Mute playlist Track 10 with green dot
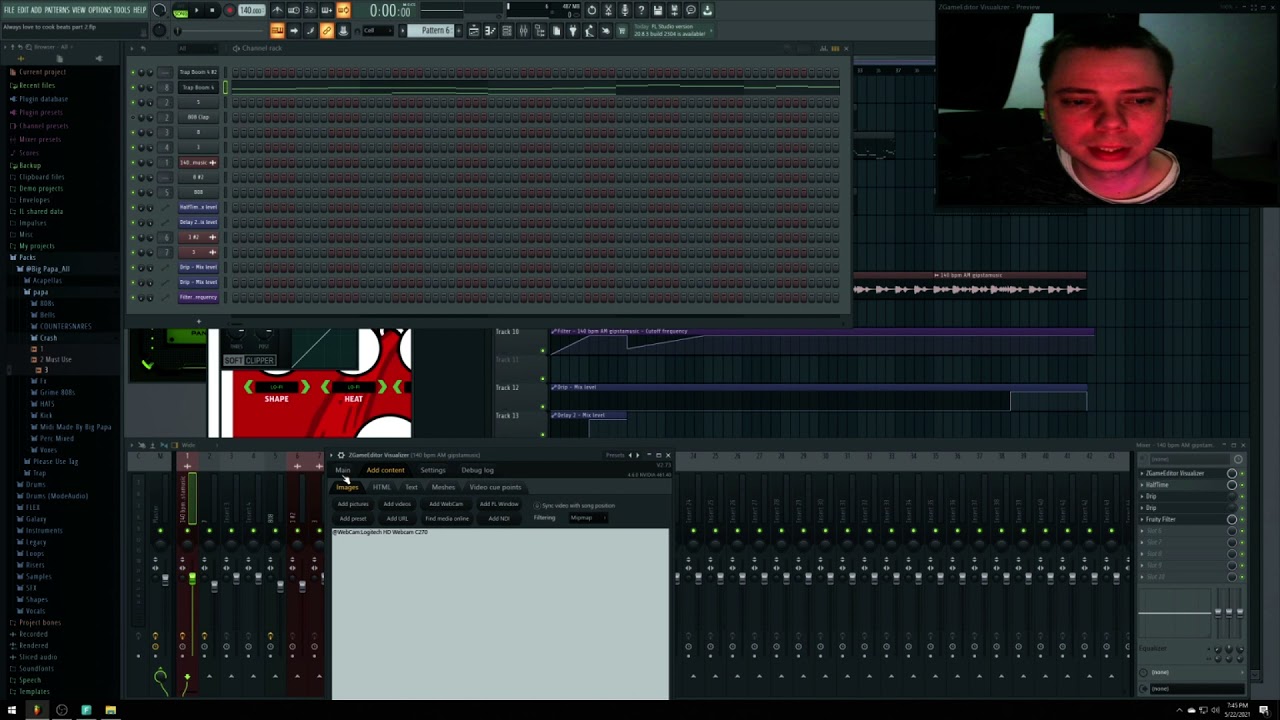The height and width of the screenshot is (720, 1280). click(543, 350)
